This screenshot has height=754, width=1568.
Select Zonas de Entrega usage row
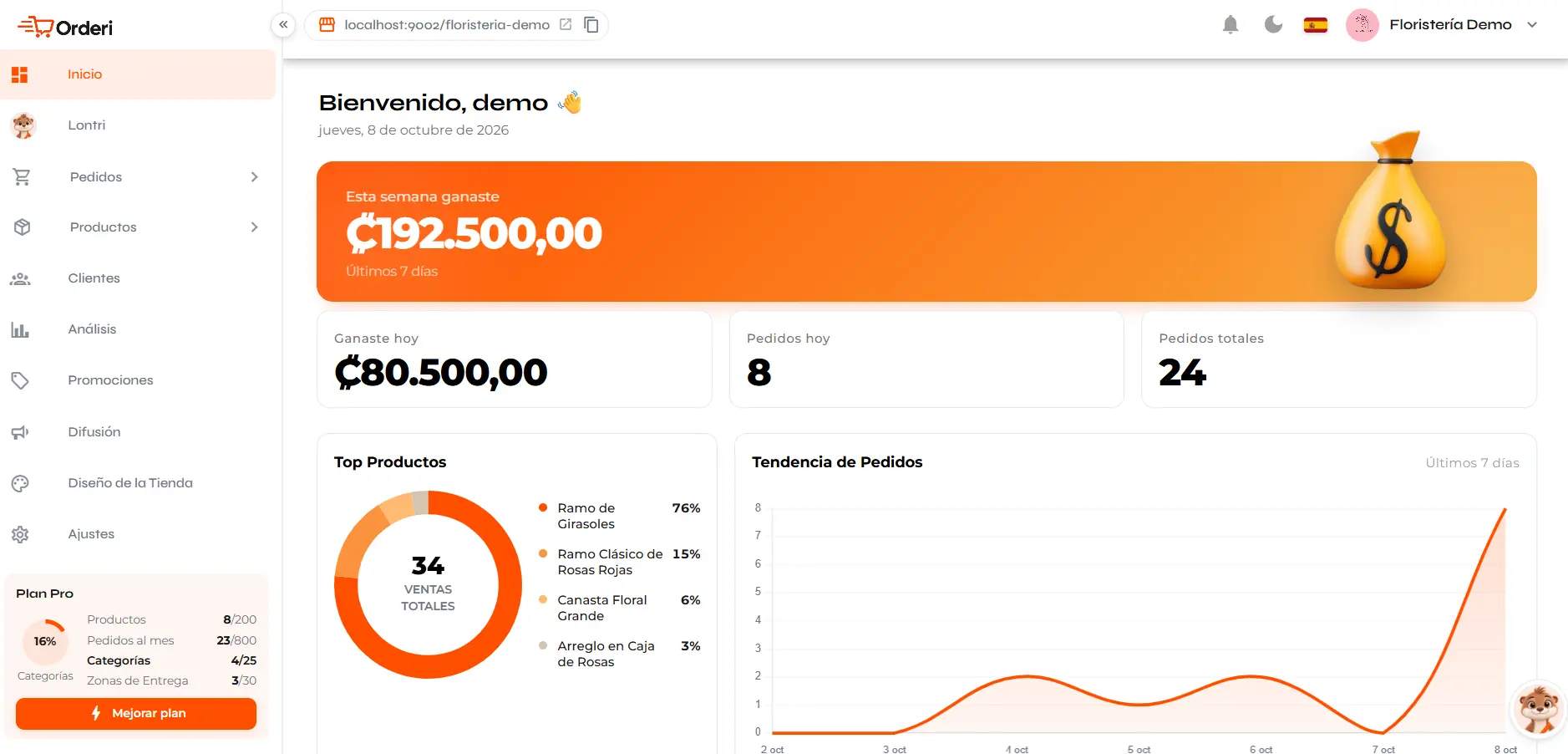point(171,680)
